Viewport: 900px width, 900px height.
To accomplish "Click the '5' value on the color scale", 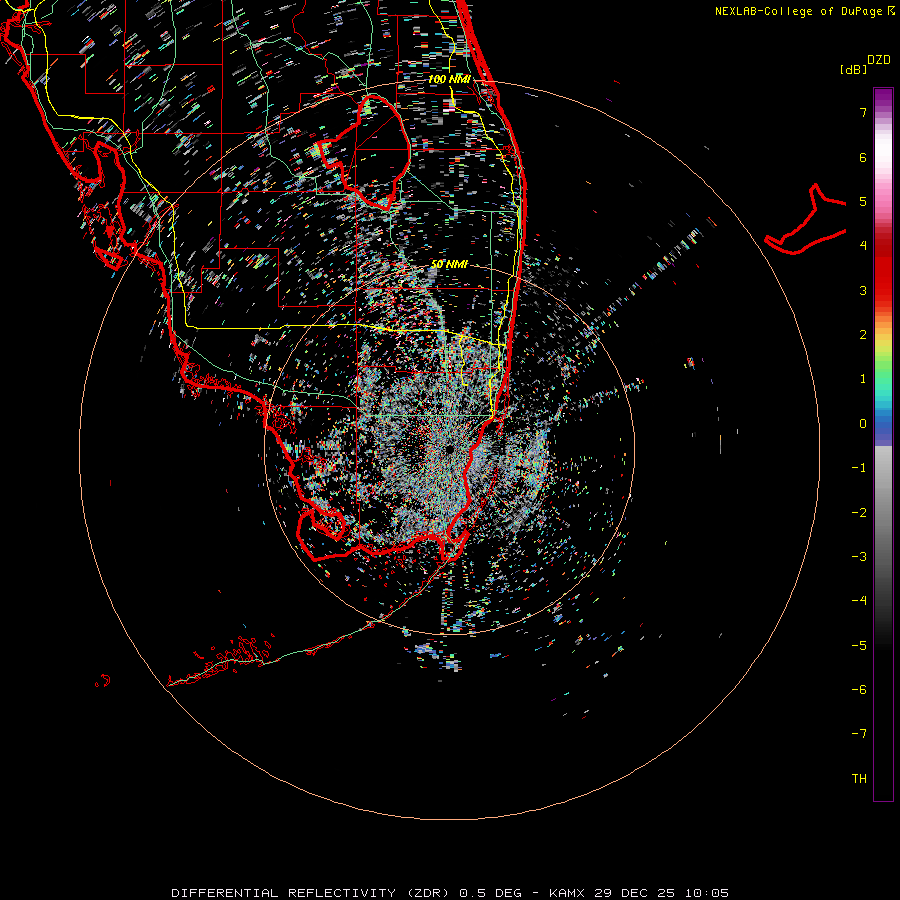I will pos(863,201).
